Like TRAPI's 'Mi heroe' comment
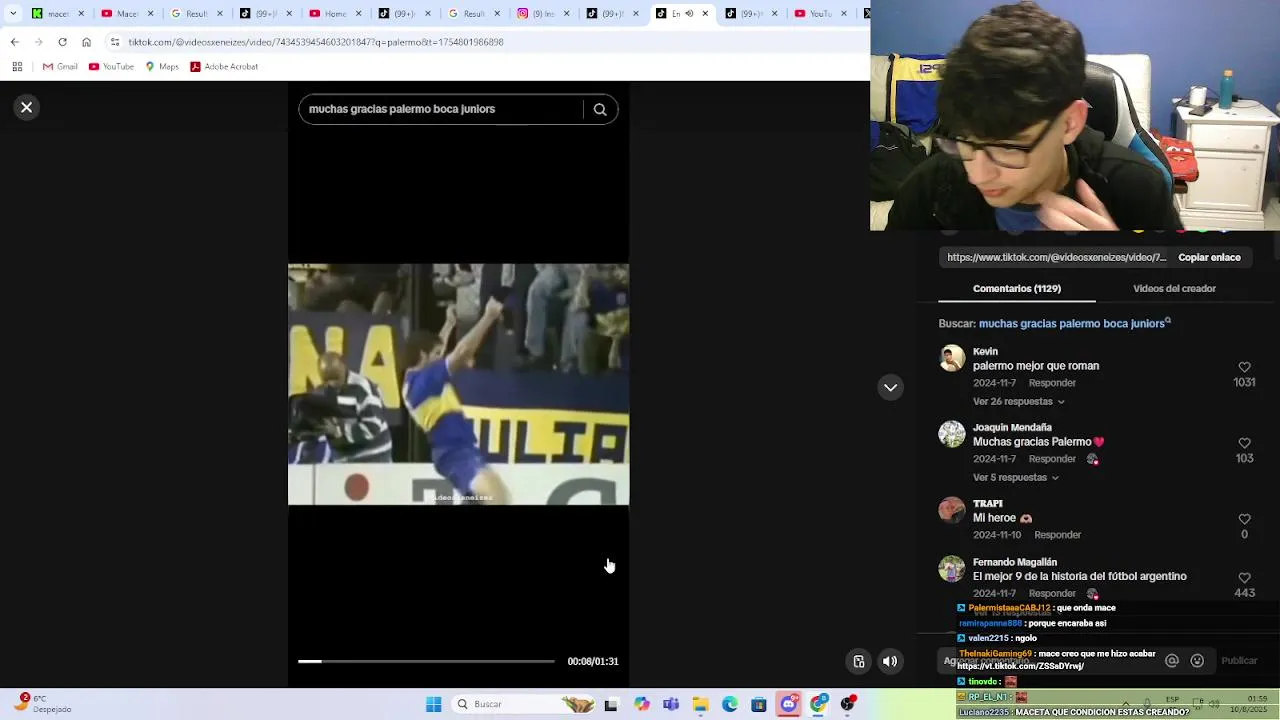The height and width of the screenshot is (720, 1280). tap(1244, 519)
